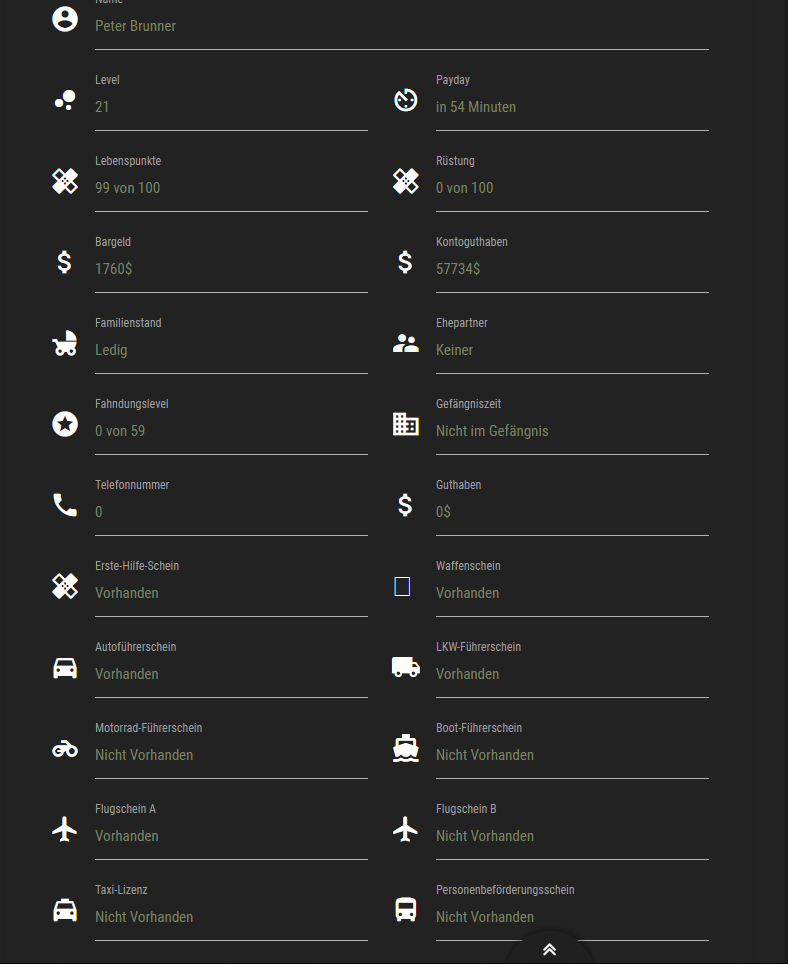Click the Personenbeförderungsschein bus icon
Viewport: 788px width, 964px height.
405,910
